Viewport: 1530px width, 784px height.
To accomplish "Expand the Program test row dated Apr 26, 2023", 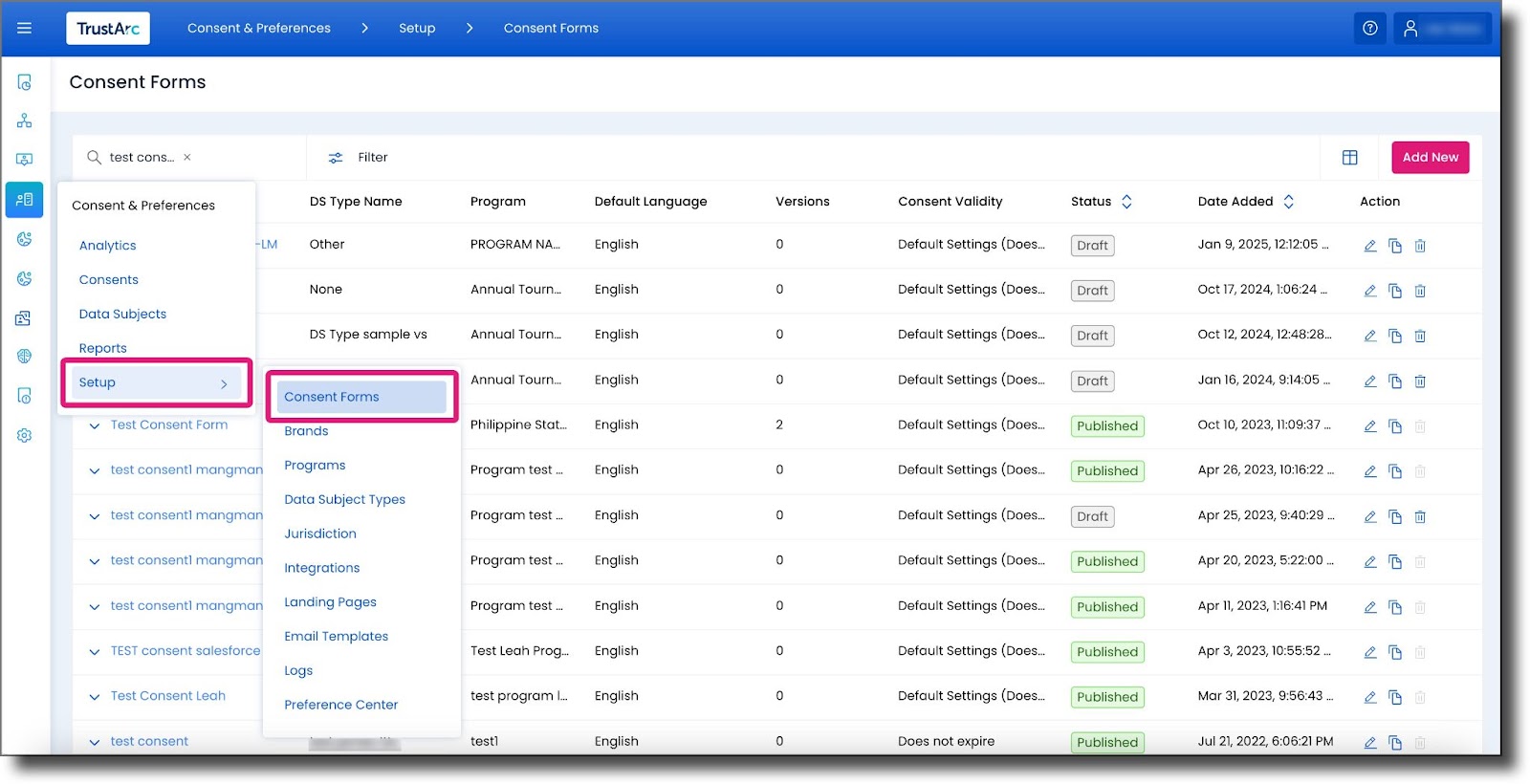I will [95, 470].
